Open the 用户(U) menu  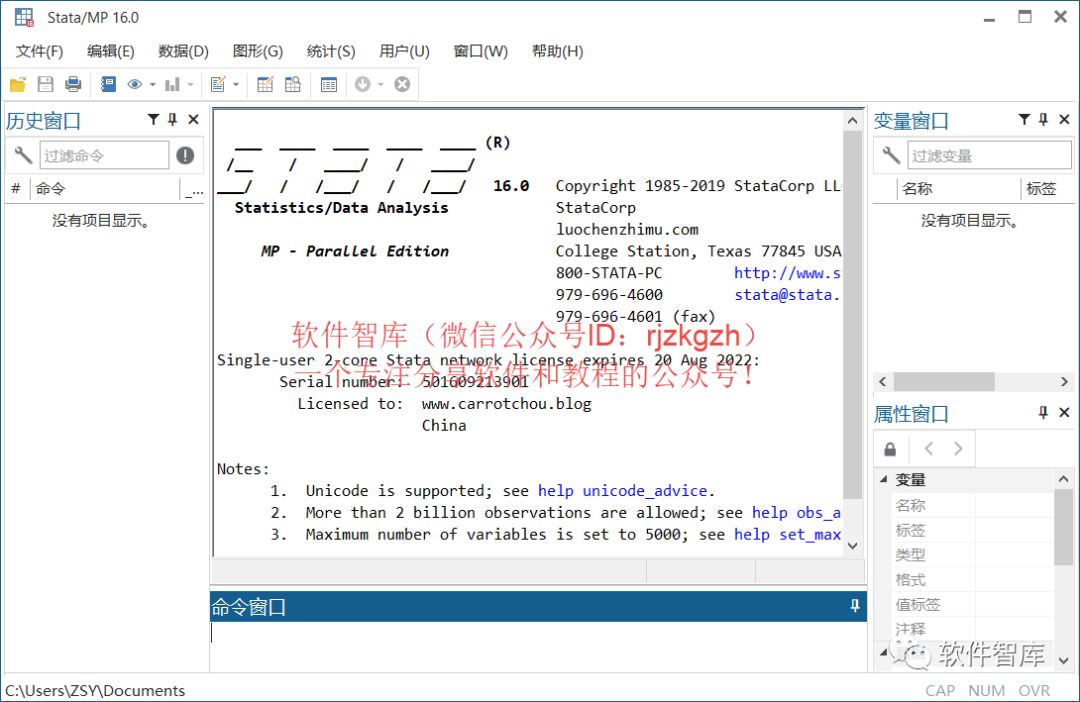click(404, 52)
